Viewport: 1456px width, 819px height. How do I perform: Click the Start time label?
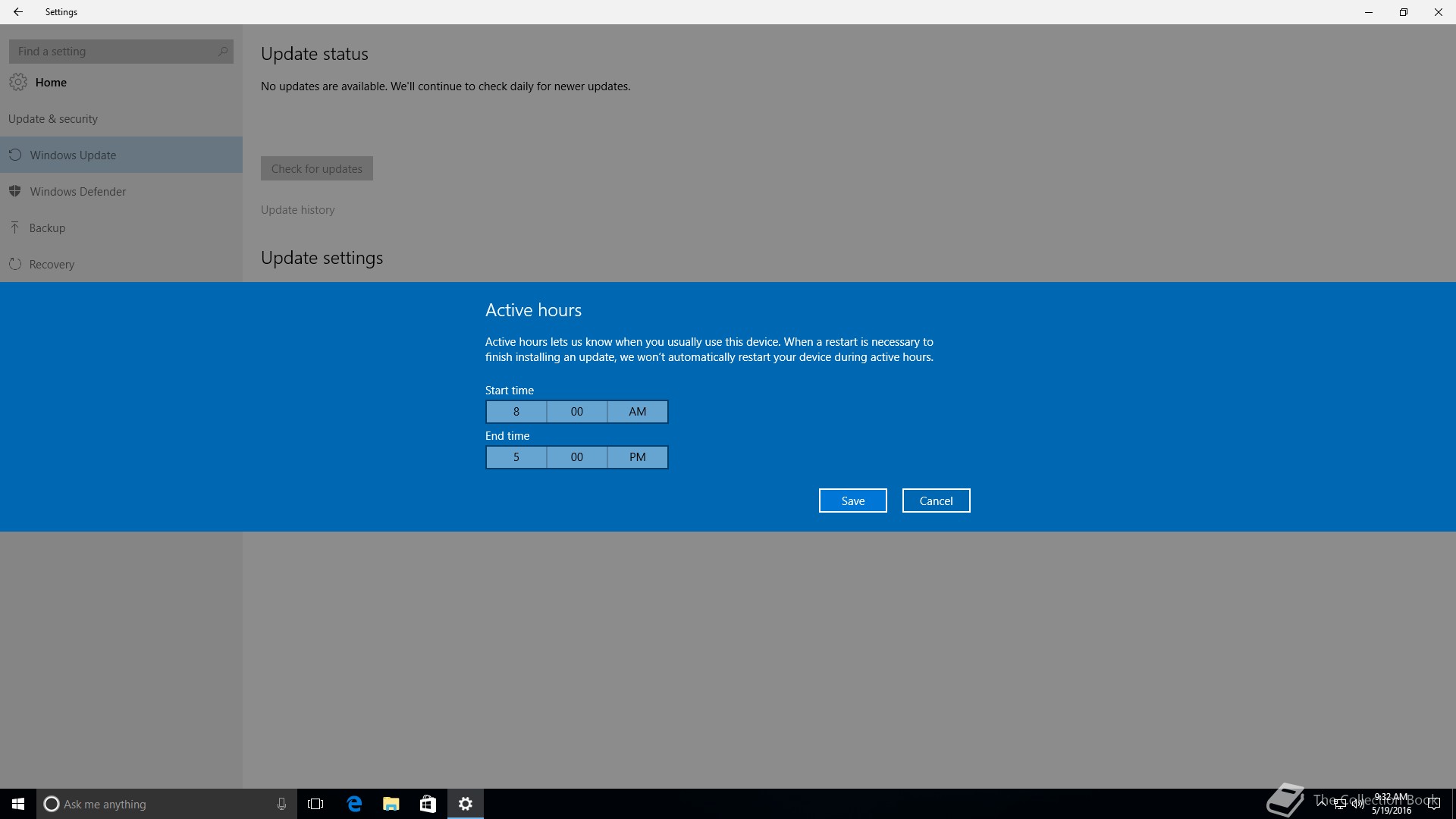(510, 391)
